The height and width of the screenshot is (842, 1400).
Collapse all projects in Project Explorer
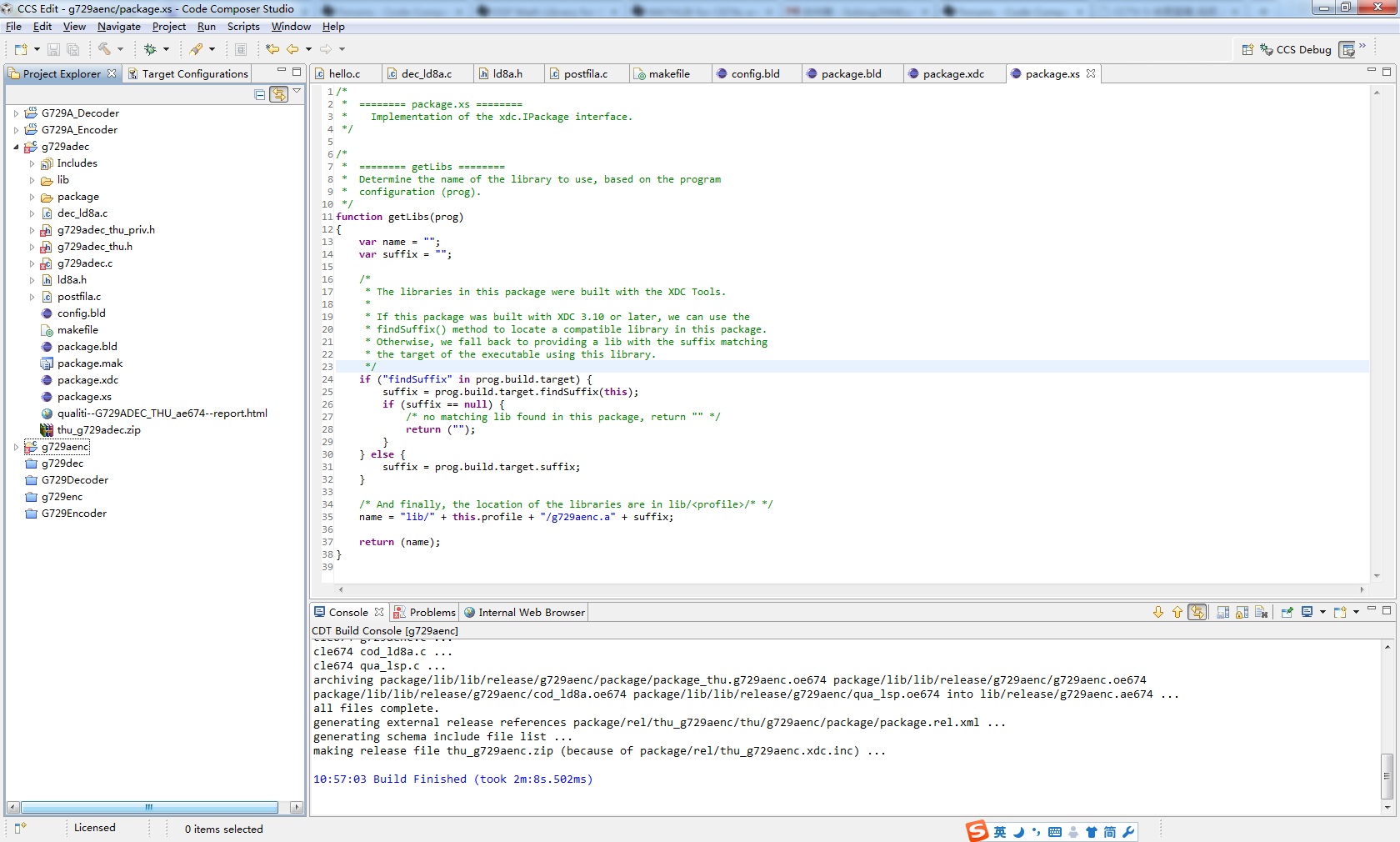click(x=260, y=95)
